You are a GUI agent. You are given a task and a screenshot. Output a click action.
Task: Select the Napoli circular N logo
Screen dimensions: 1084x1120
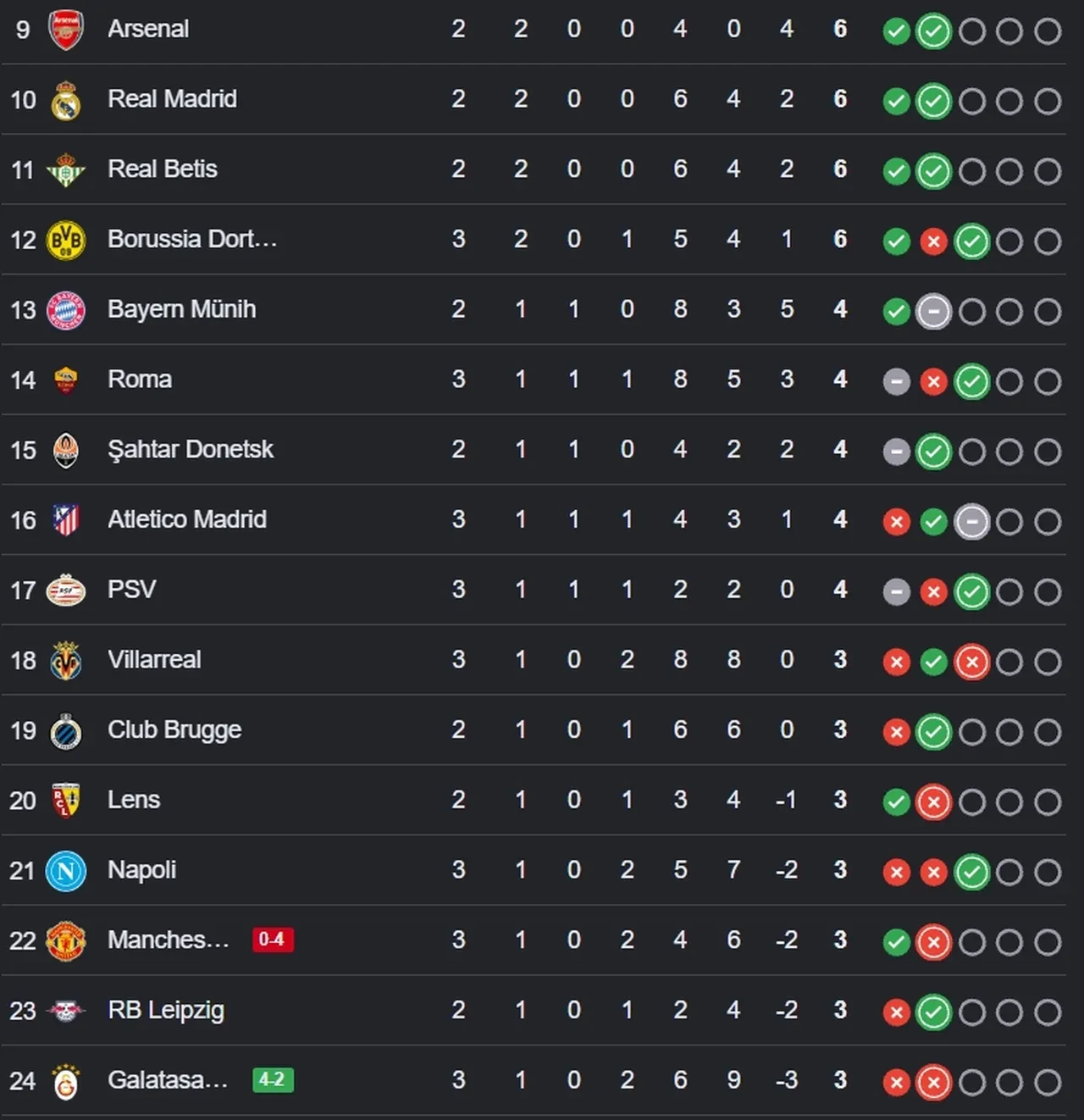pos(66,872)
